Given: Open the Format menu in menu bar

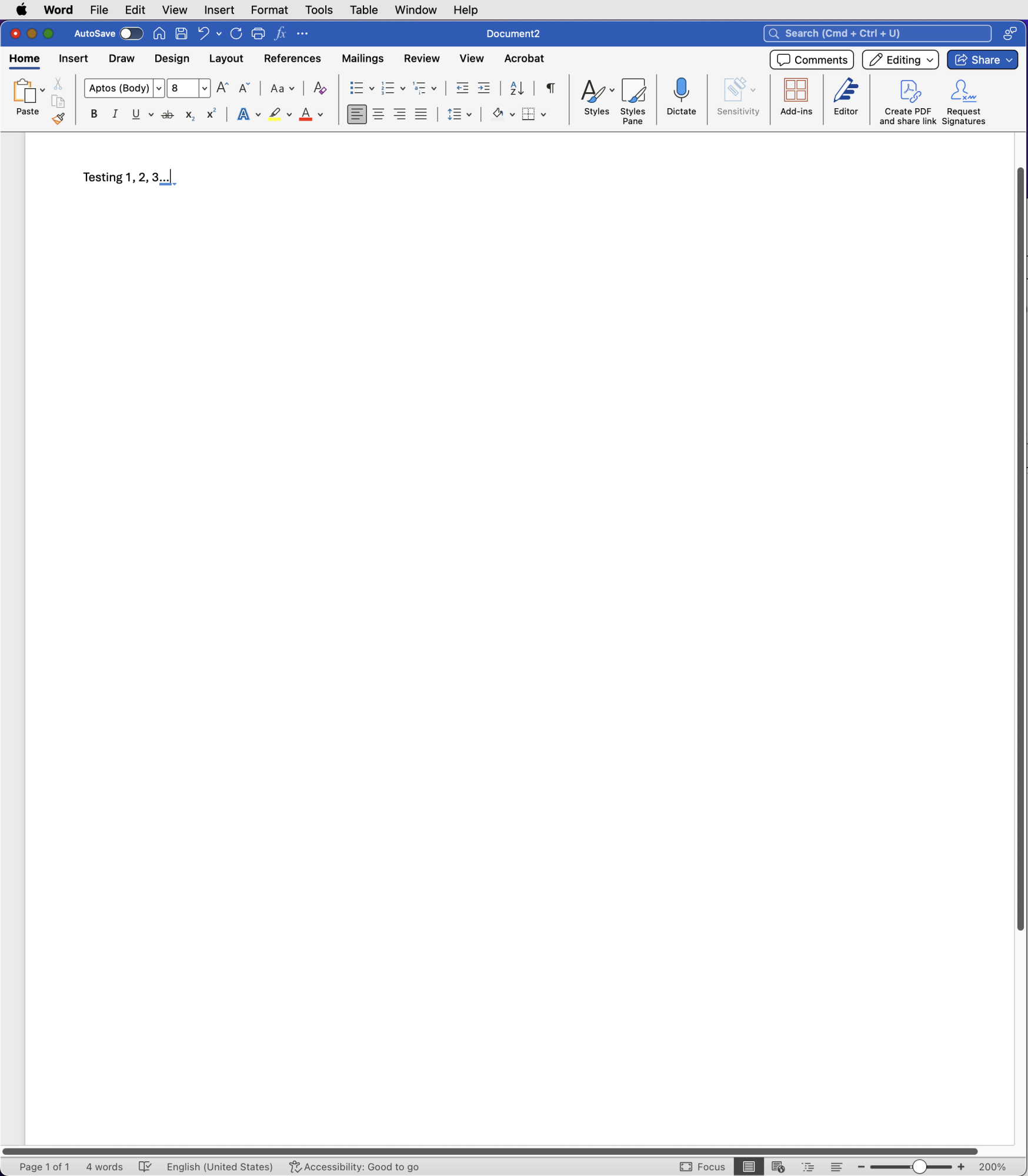Looking at the screenshot, I should point(269,10).
